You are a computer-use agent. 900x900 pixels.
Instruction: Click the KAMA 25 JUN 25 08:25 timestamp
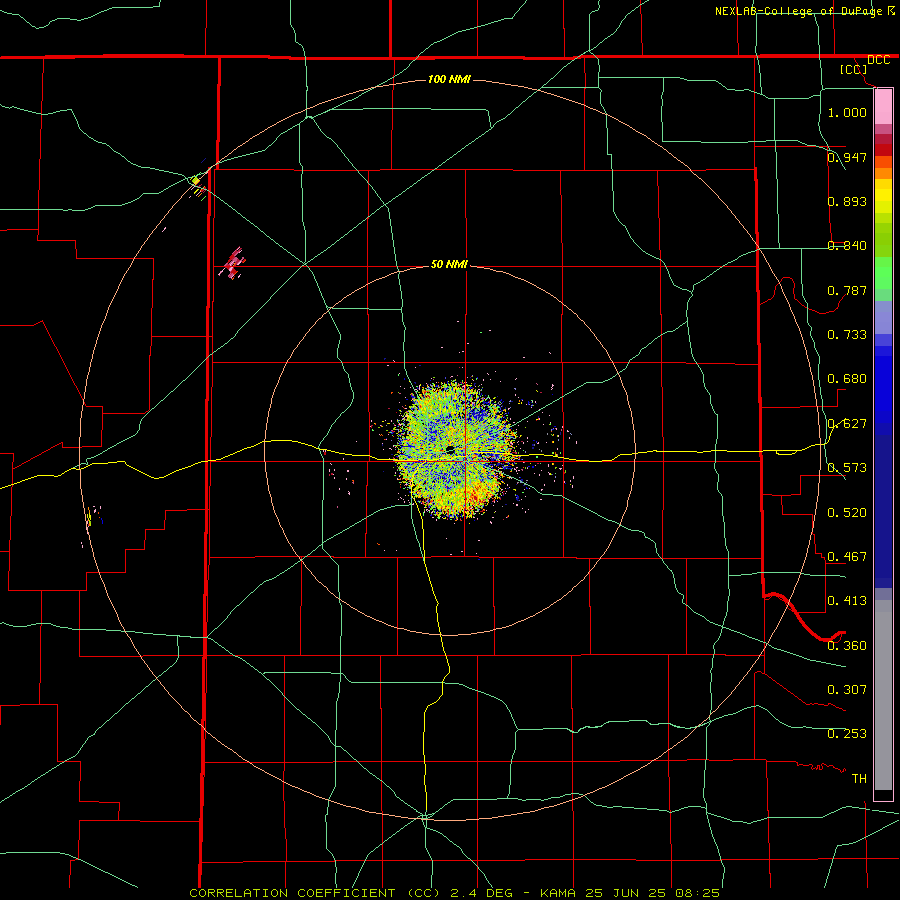click(630, 893)
